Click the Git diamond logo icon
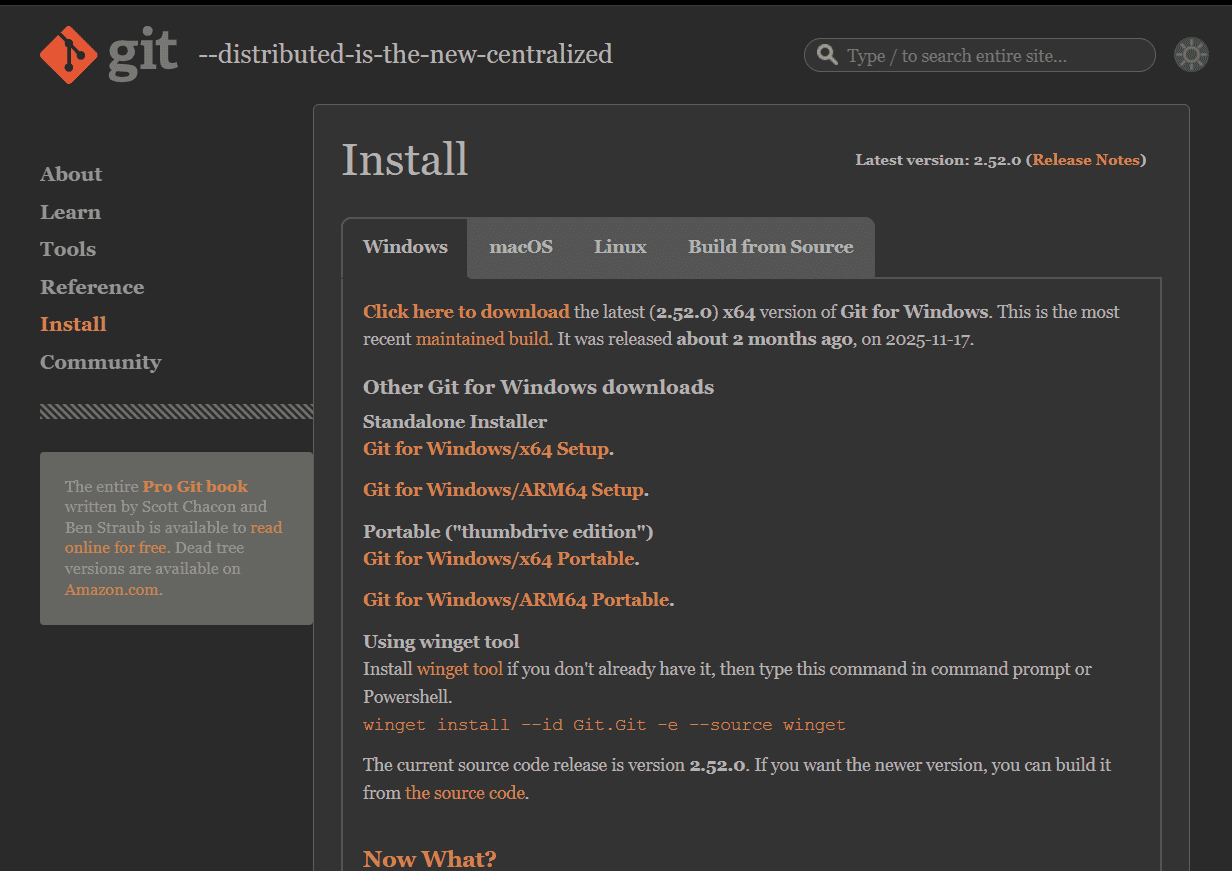1232x871 pixels. [68, 54]
